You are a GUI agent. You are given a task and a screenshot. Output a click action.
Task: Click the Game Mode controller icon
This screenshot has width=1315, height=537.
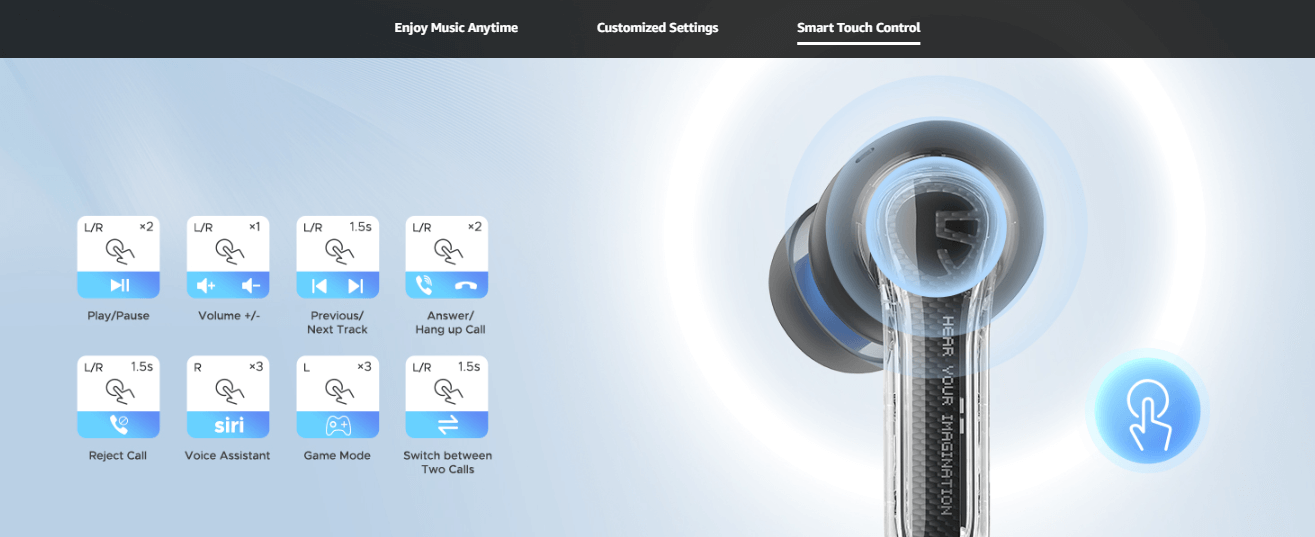click(338, 397)
